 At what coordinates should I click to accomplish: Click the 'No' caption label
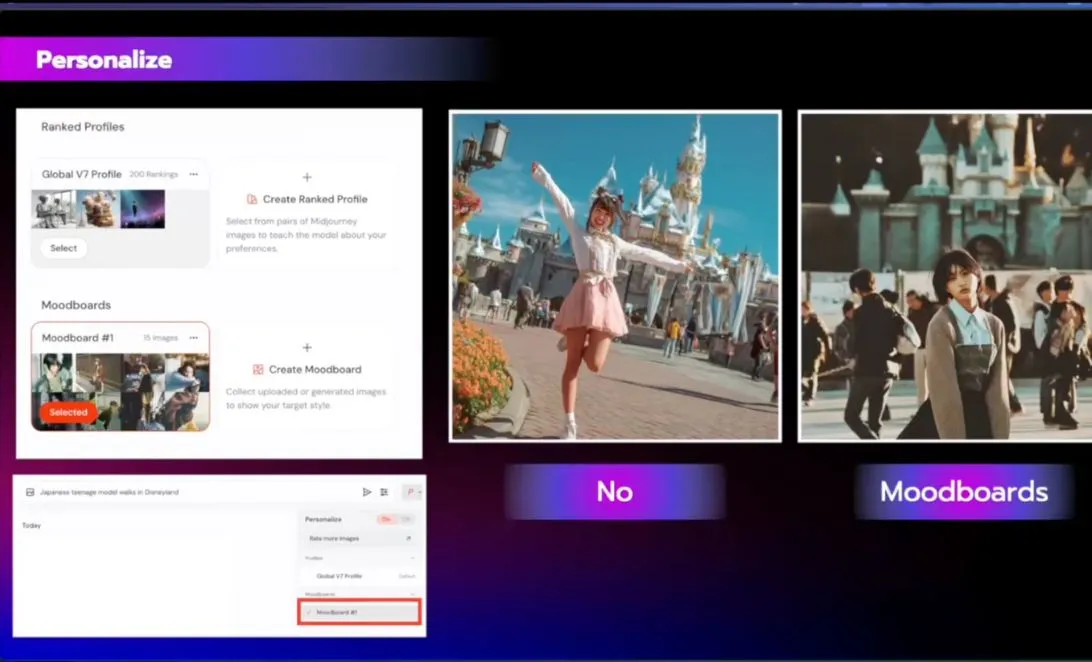(x=614, y=491)
